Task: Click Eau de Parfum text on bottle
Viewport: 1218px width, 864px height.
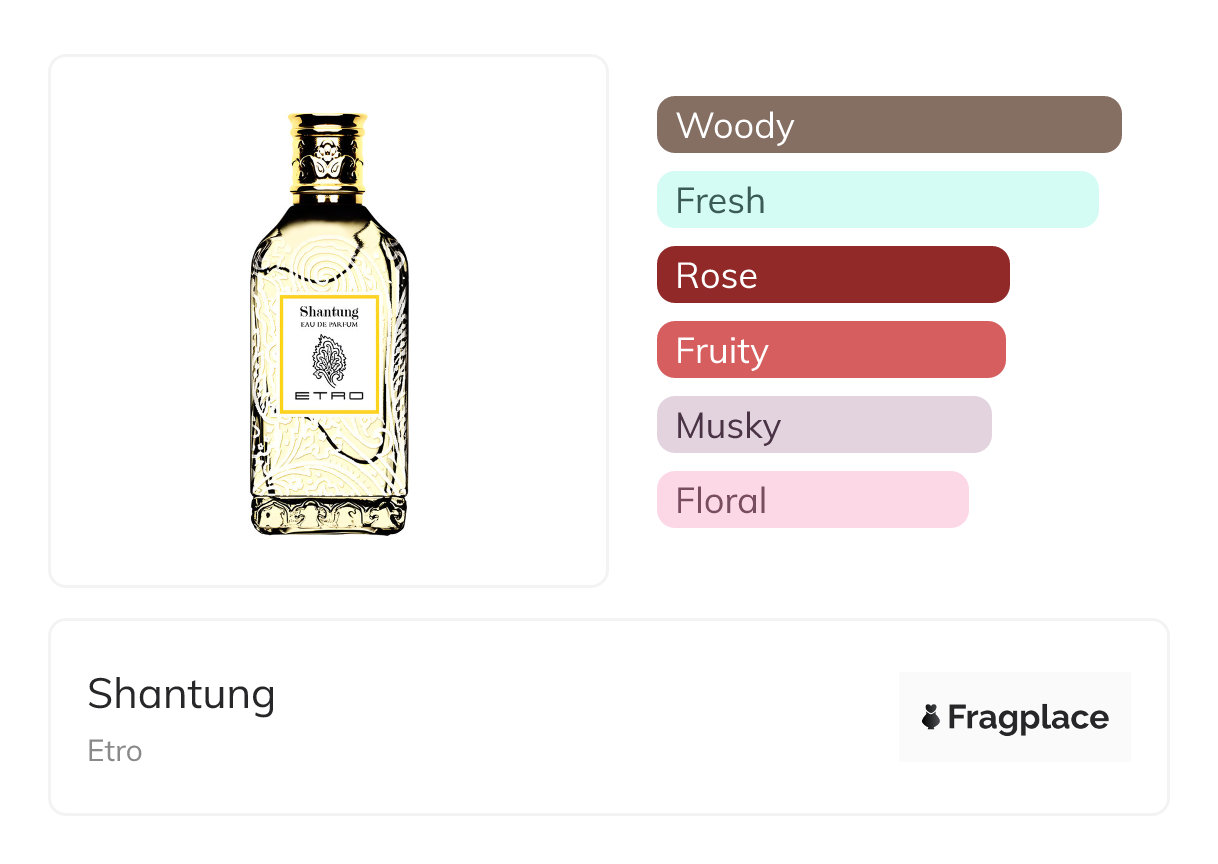Action: [329, 325]
